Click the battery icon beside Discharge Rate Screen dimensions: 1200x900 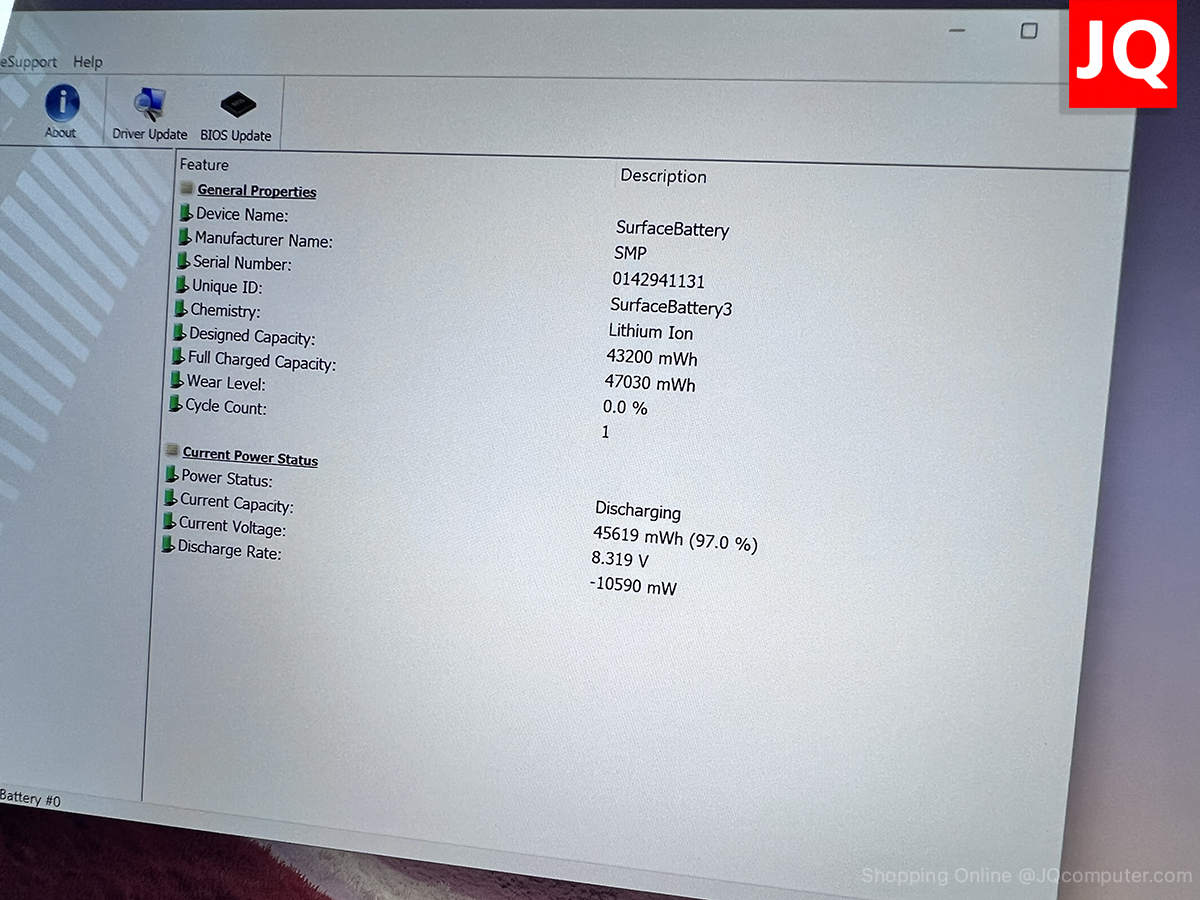pos(168,545)
